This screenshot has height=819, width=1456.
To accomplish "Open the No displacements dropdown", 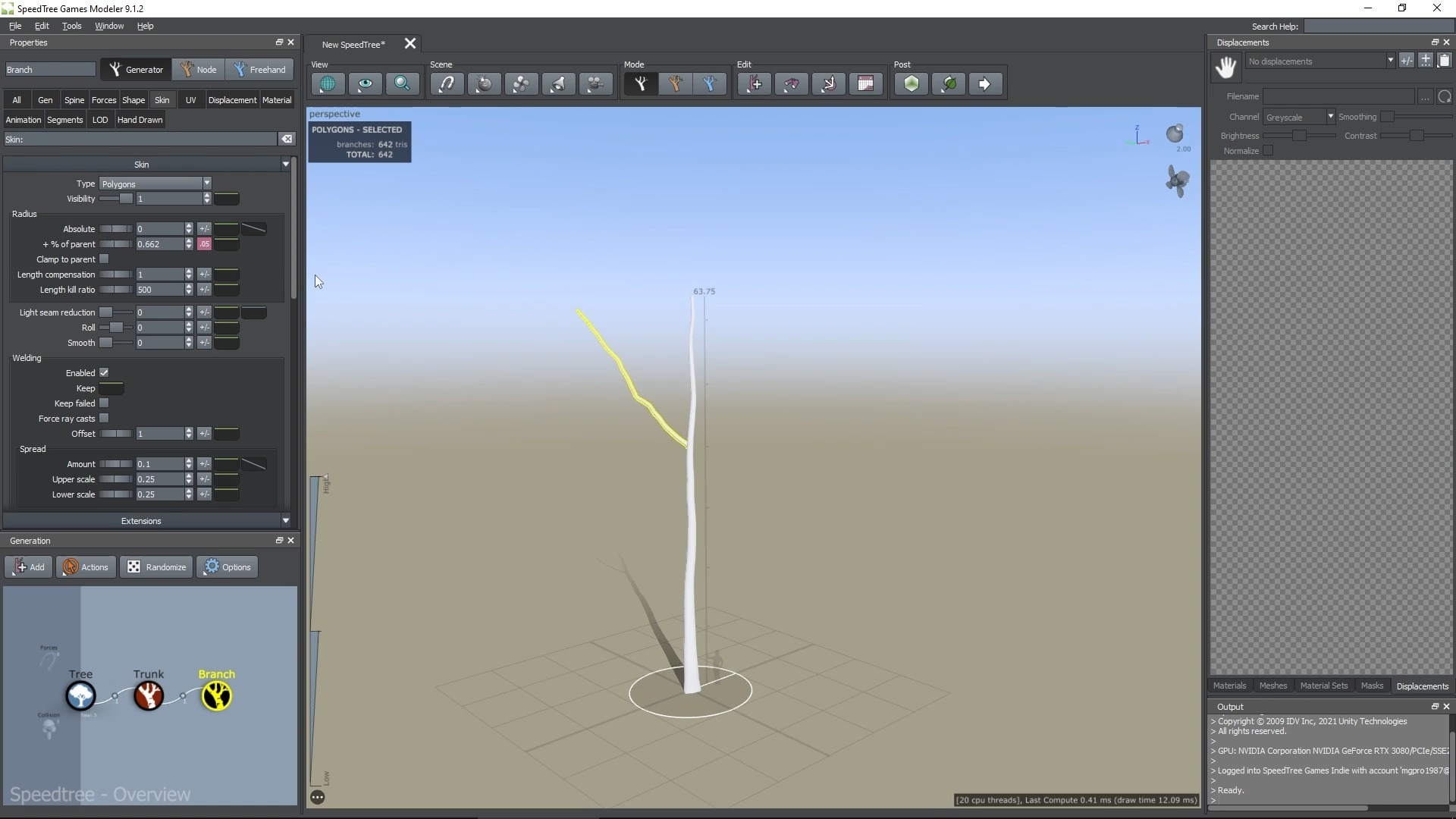I will (x=1319, y=61).
